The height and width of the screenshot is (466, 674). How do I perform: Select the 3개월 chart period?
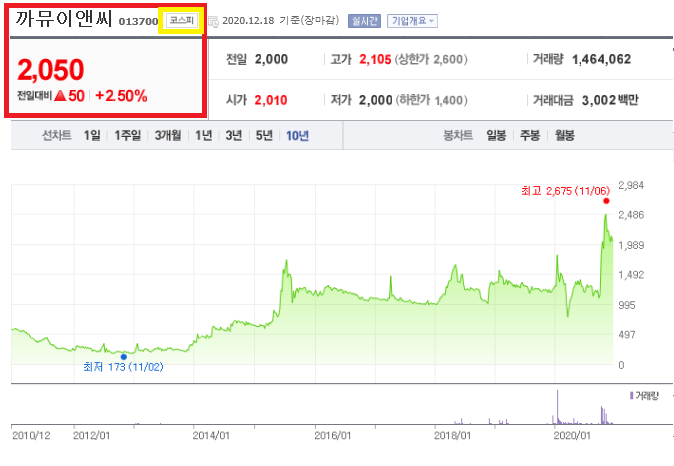168,135
